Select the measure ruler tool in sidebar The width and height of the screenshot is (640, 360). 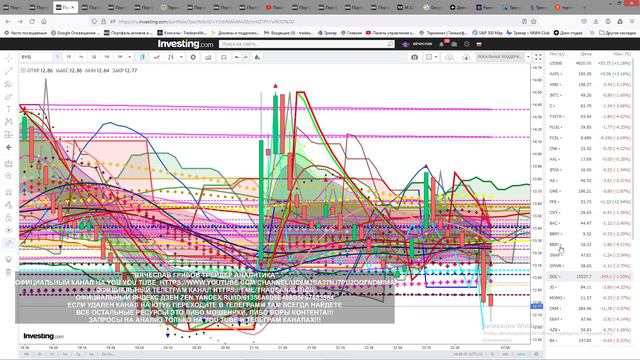coord(9,164)
